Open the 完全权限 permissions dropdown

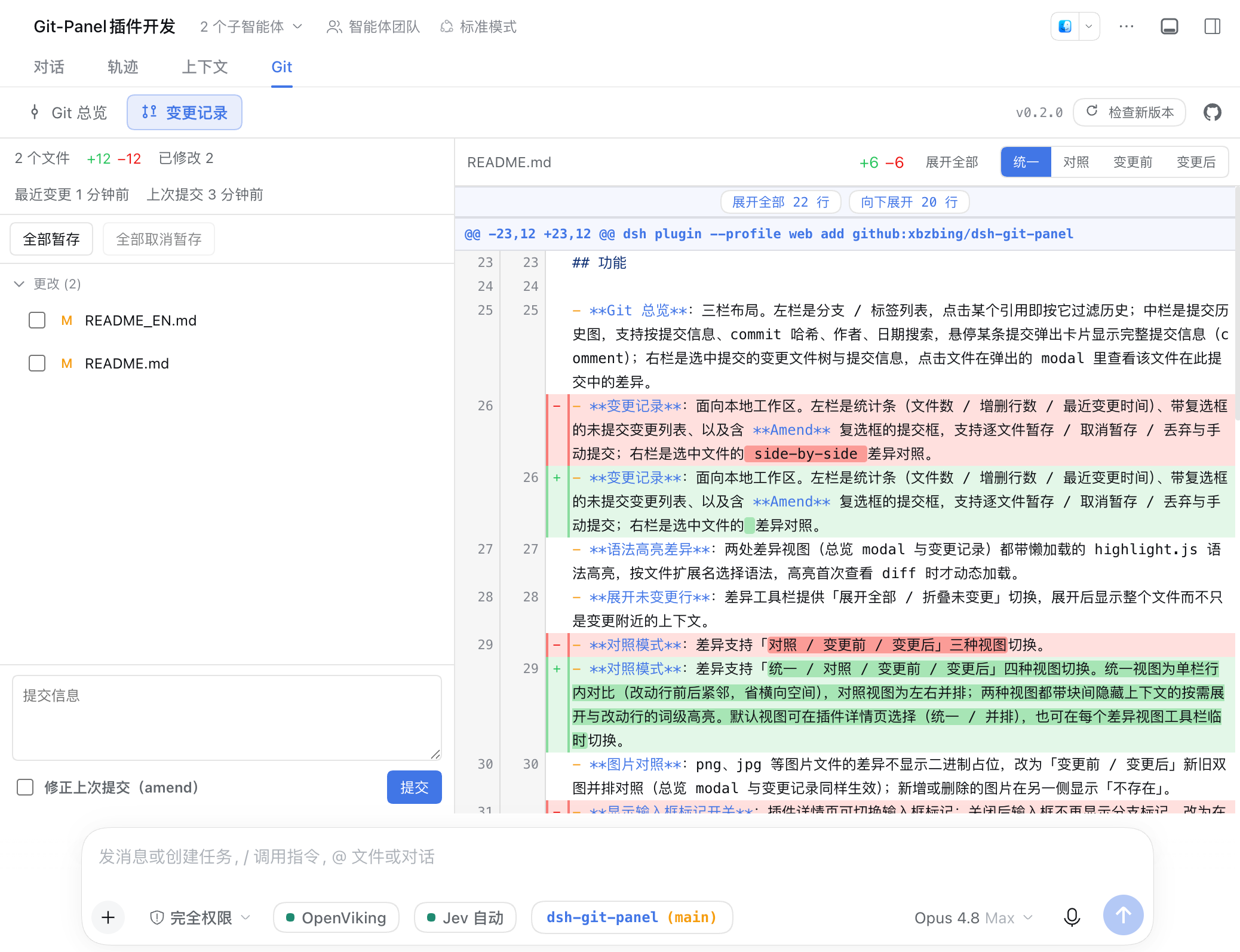coord(201,917)
